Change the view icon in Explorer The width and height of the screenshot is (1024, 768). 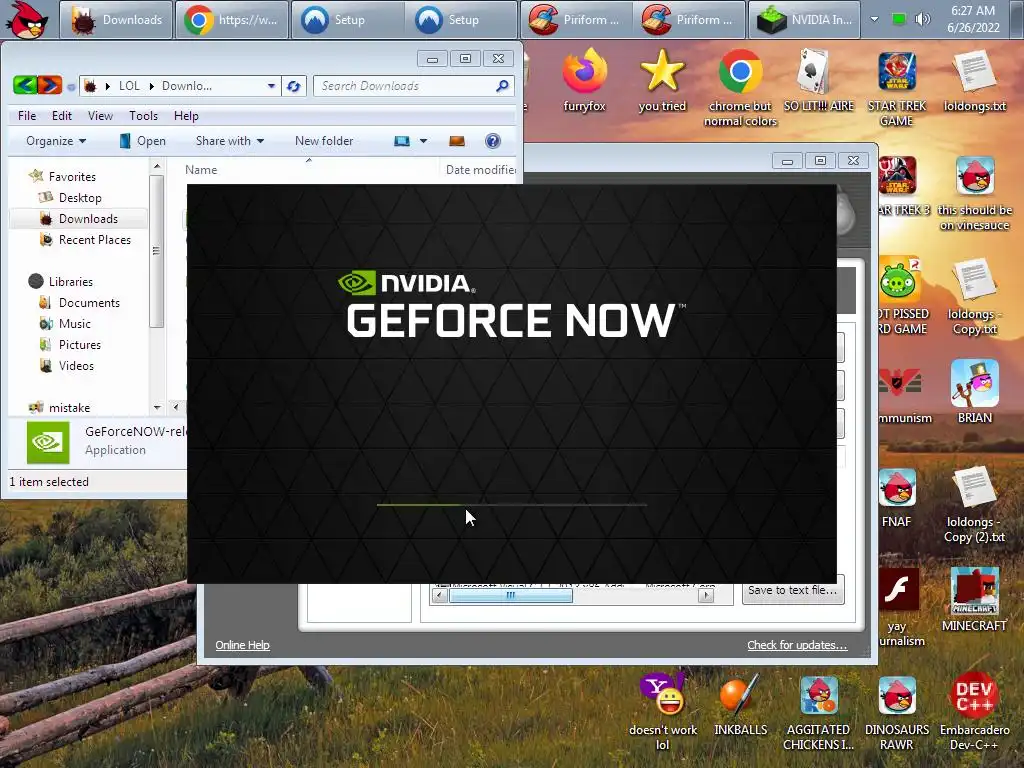402,141
